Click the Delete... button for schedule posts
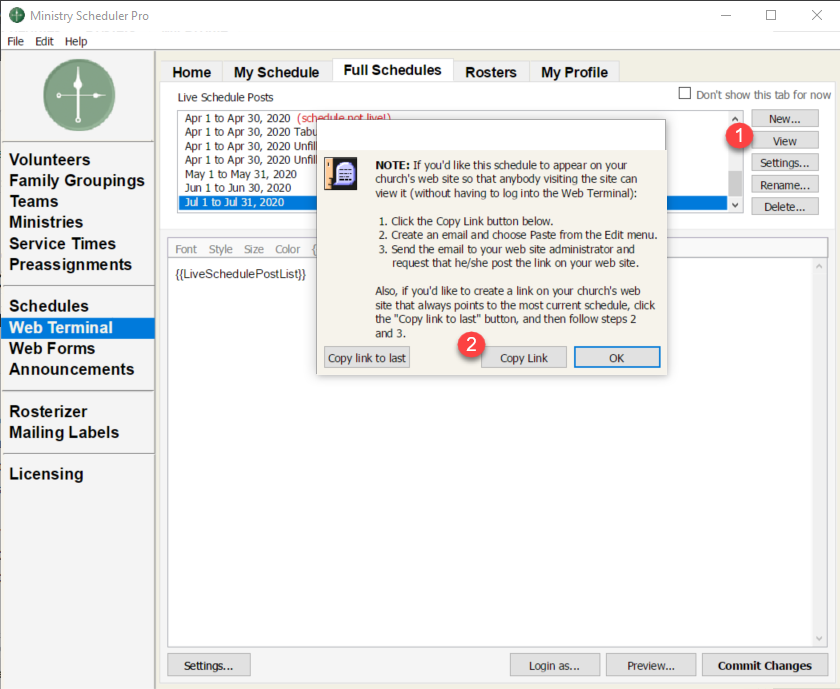Screen dimensions: 840x689 pyautogui.click(x=785, y=207)
